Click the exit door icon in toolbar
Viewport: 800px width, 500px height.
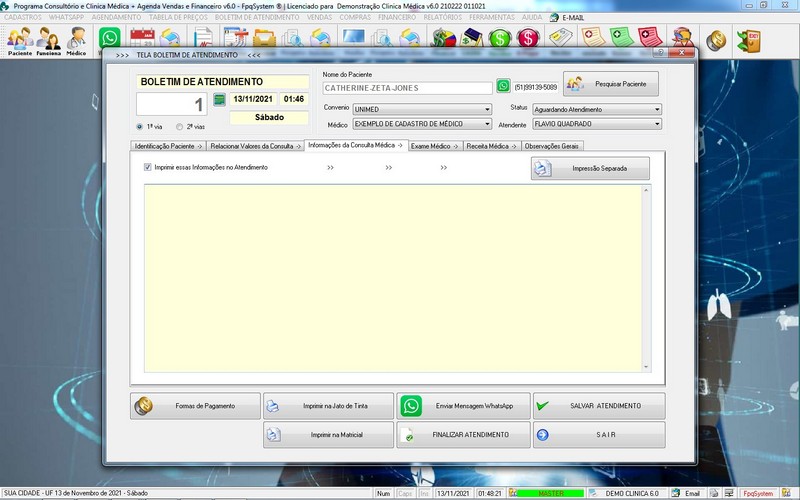point(747,41)
